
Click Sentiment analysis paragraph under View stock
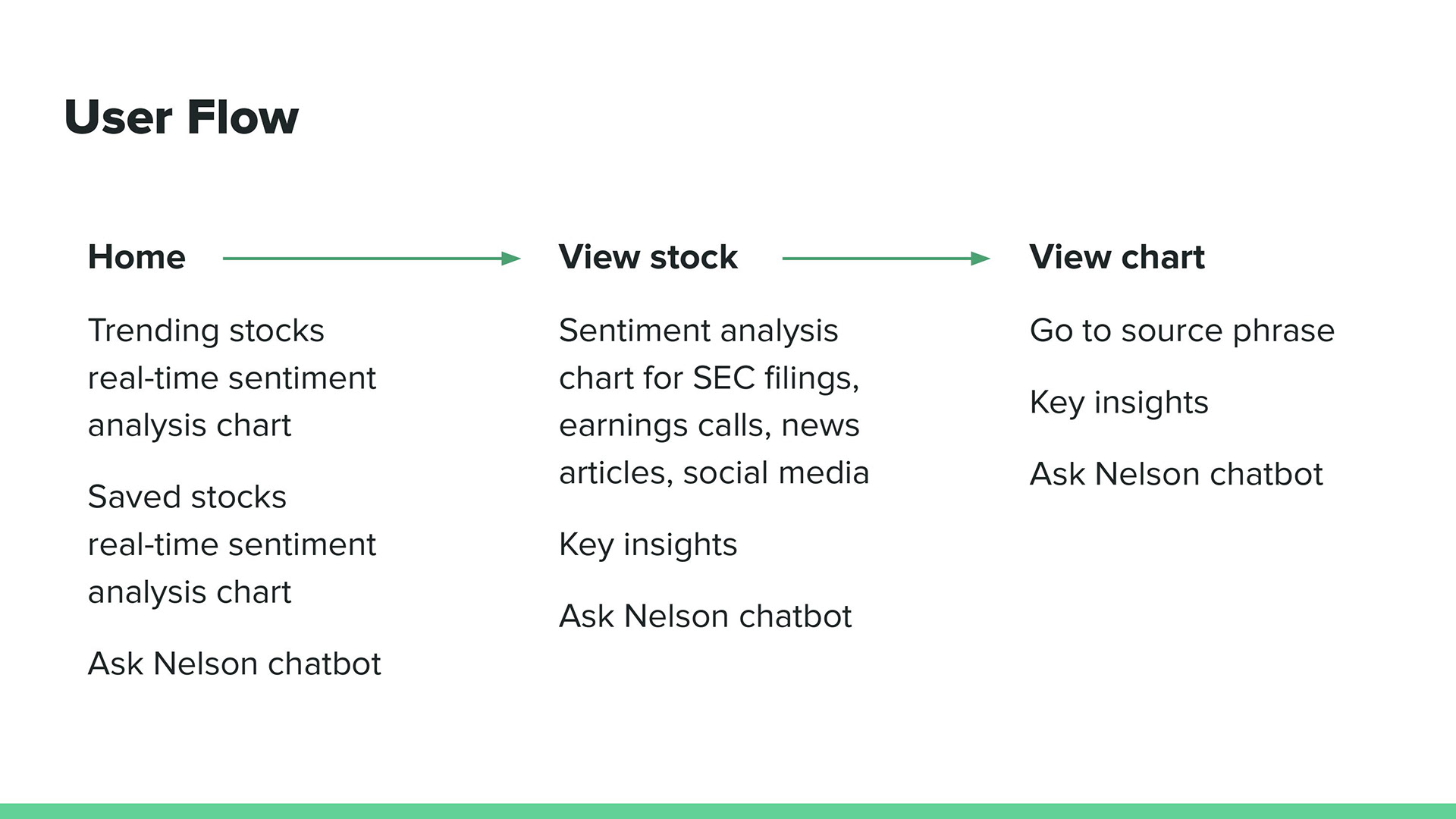(x=714, y=402)
